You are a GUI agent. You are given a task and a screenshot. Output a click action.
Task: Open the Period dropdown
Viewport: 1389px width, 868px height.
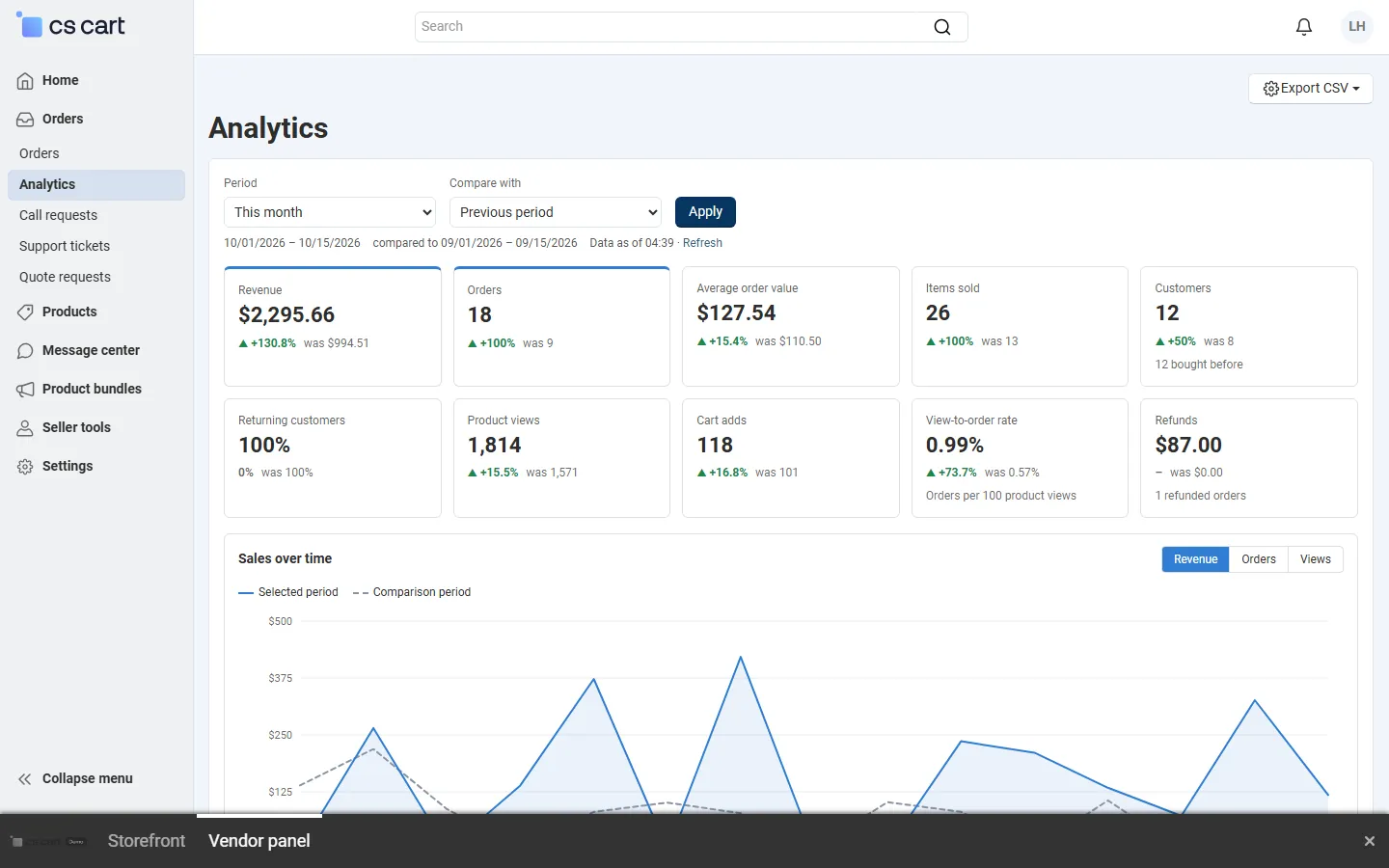tap(330, 212)
